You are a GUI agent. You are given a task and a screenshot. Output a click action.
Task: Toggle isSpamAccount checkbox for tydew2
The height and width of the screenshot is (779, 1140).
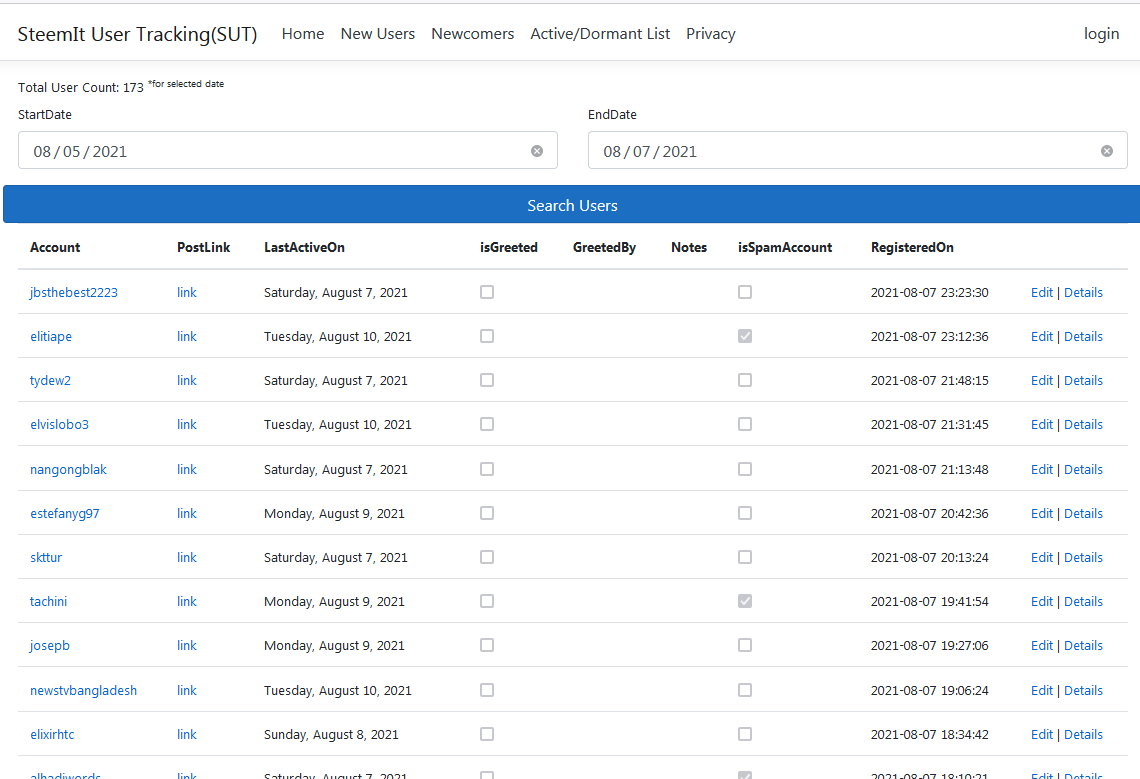[x=744, y=380]
